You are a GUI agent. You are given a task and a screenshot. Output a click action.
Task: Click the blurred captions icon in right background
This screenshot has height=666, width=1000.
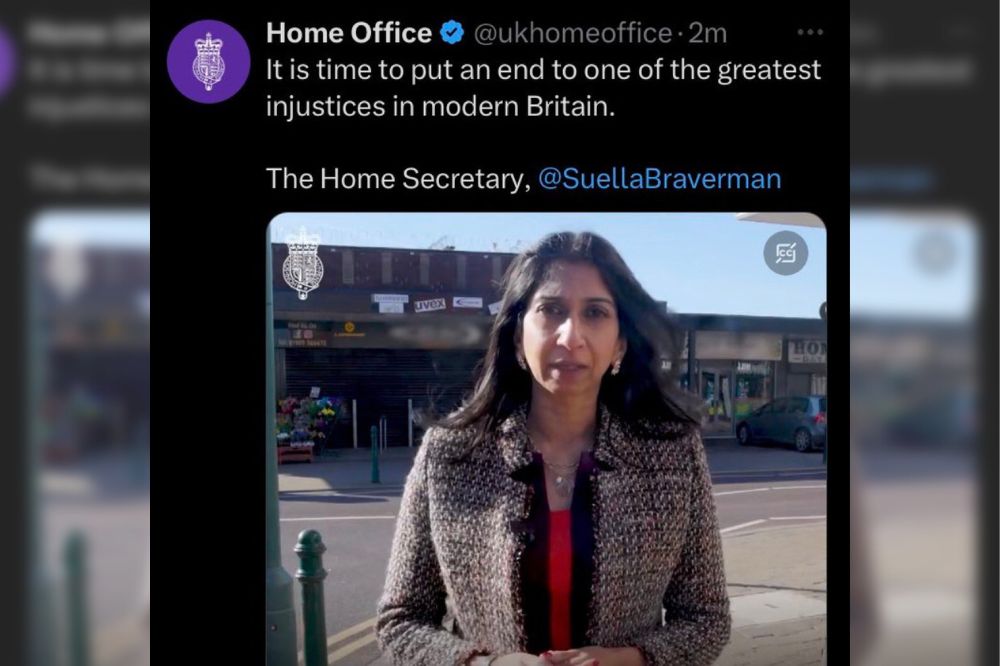click(934, 253)
